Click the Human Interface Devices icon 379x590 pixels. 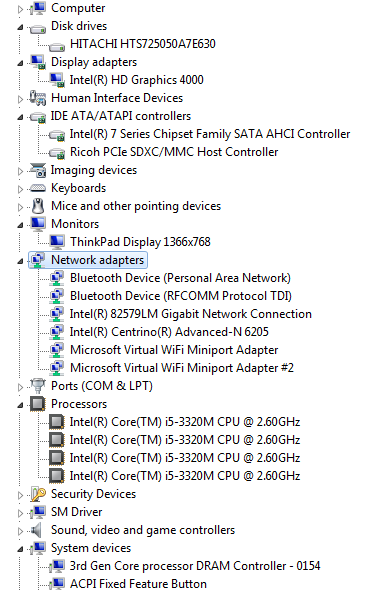pos(38,98)
